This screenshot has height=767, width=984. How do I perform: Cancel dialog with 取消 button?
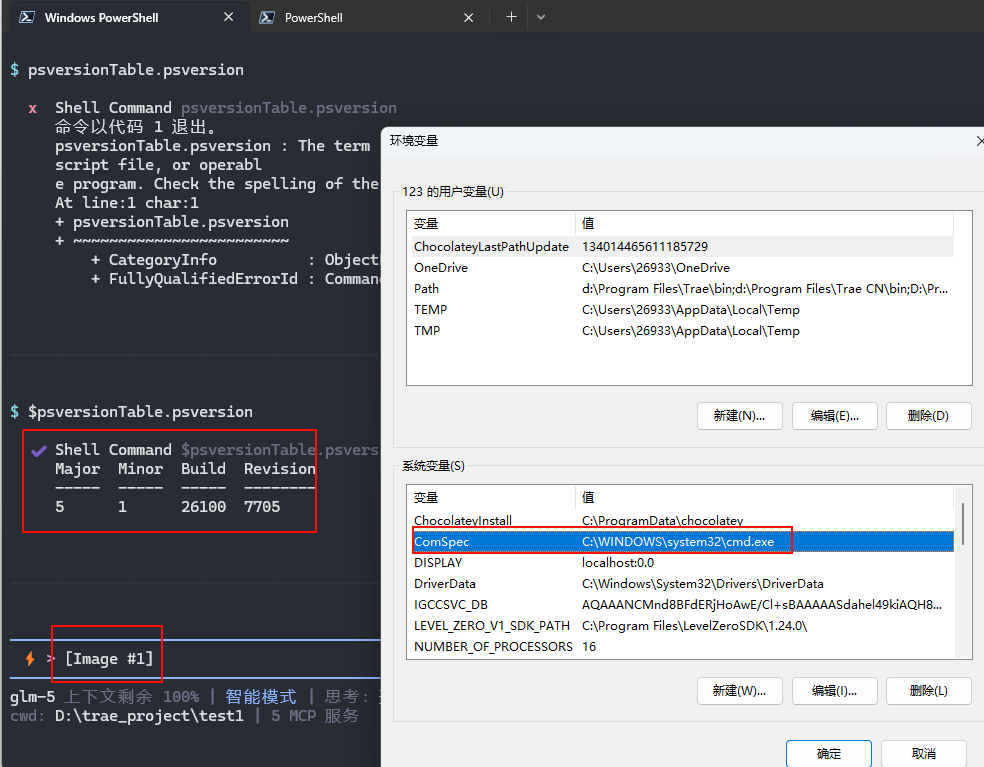[x=923, y=753]
